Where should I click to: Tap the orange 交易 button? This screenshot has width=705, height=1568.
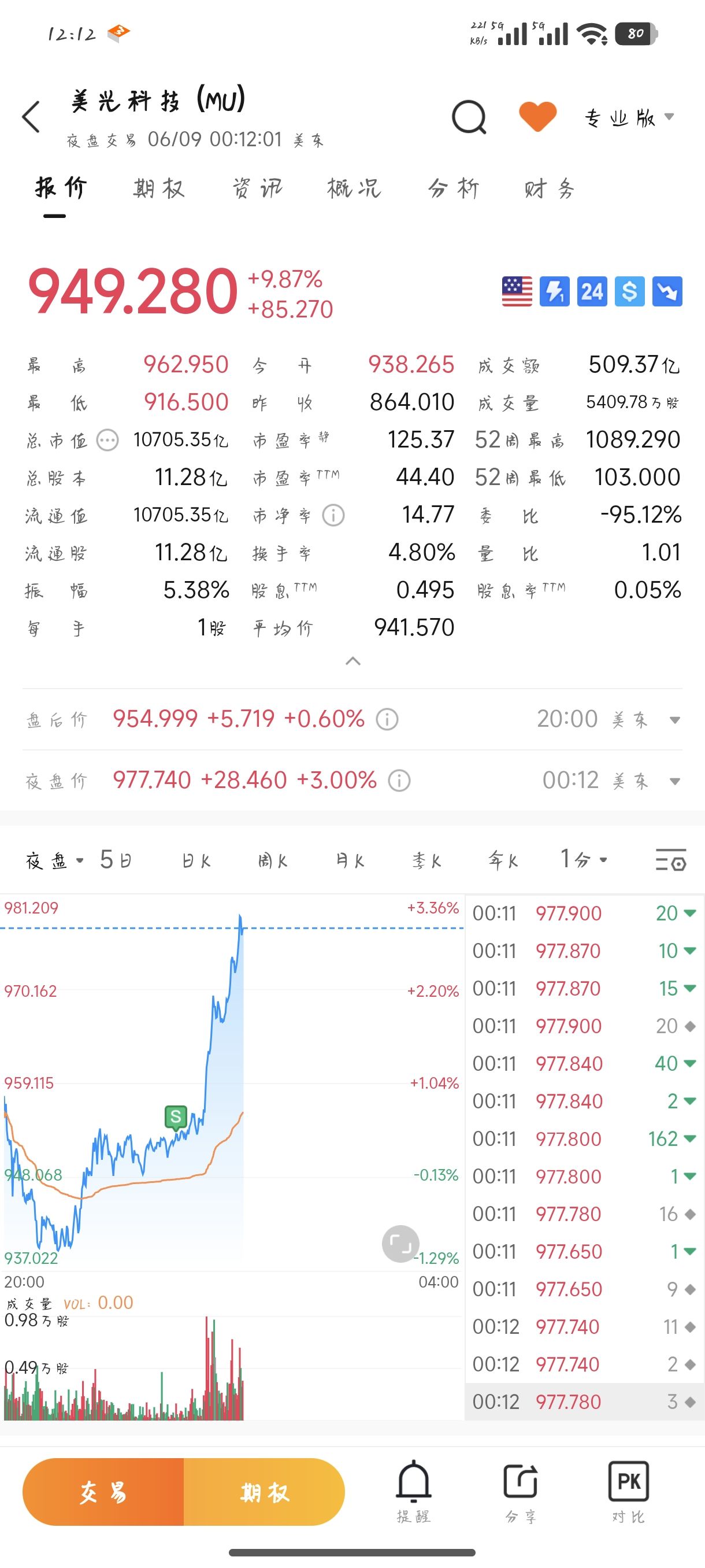[103, 1491]
